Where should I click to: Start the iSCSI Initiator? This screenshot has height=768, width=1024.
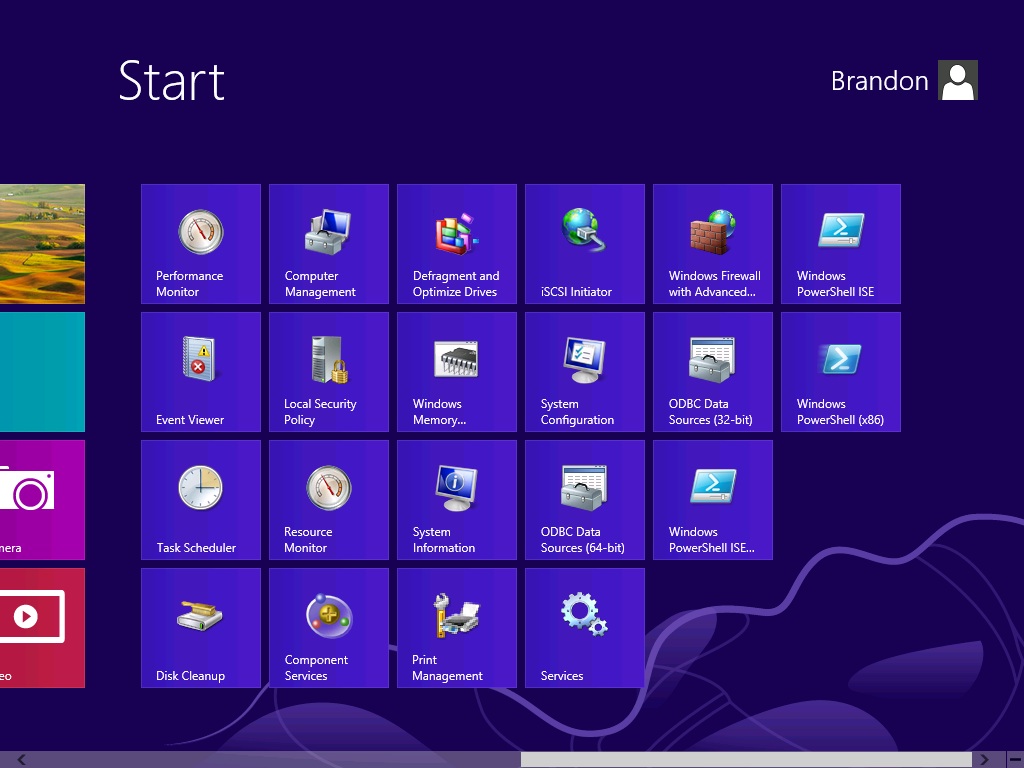pos(584,244)
